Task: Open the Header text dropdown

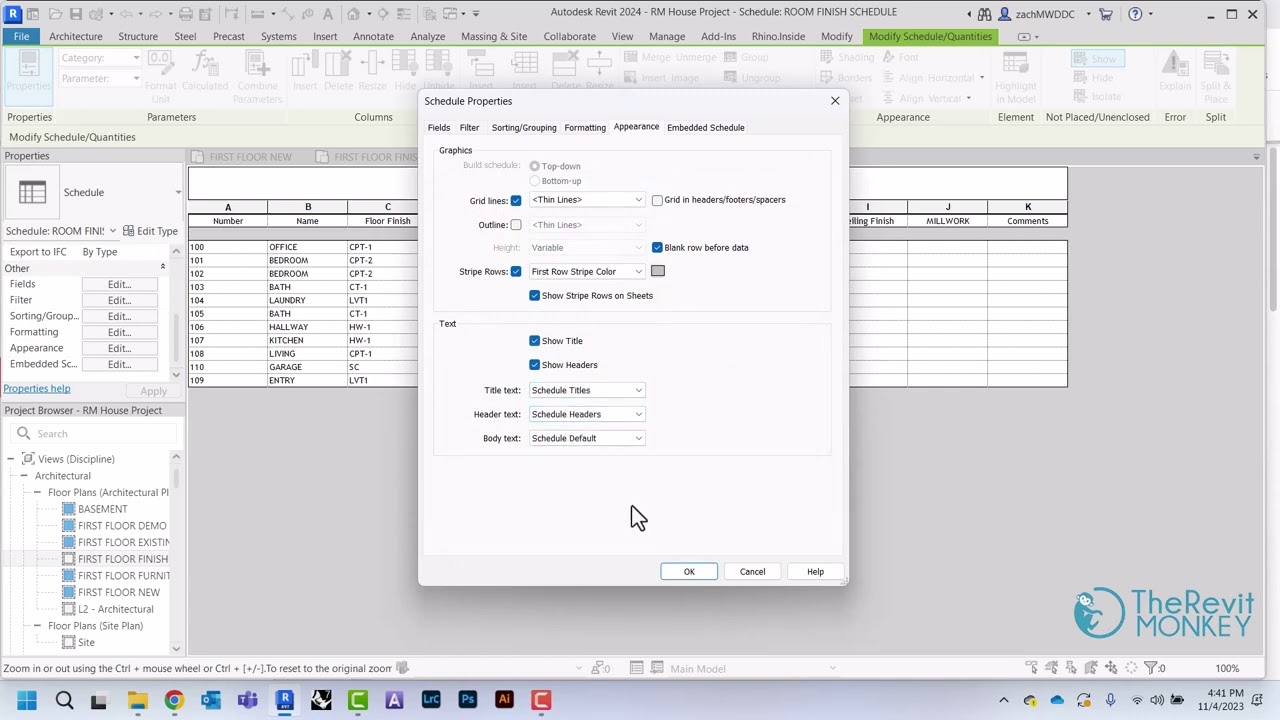Action: coord(587,414)
